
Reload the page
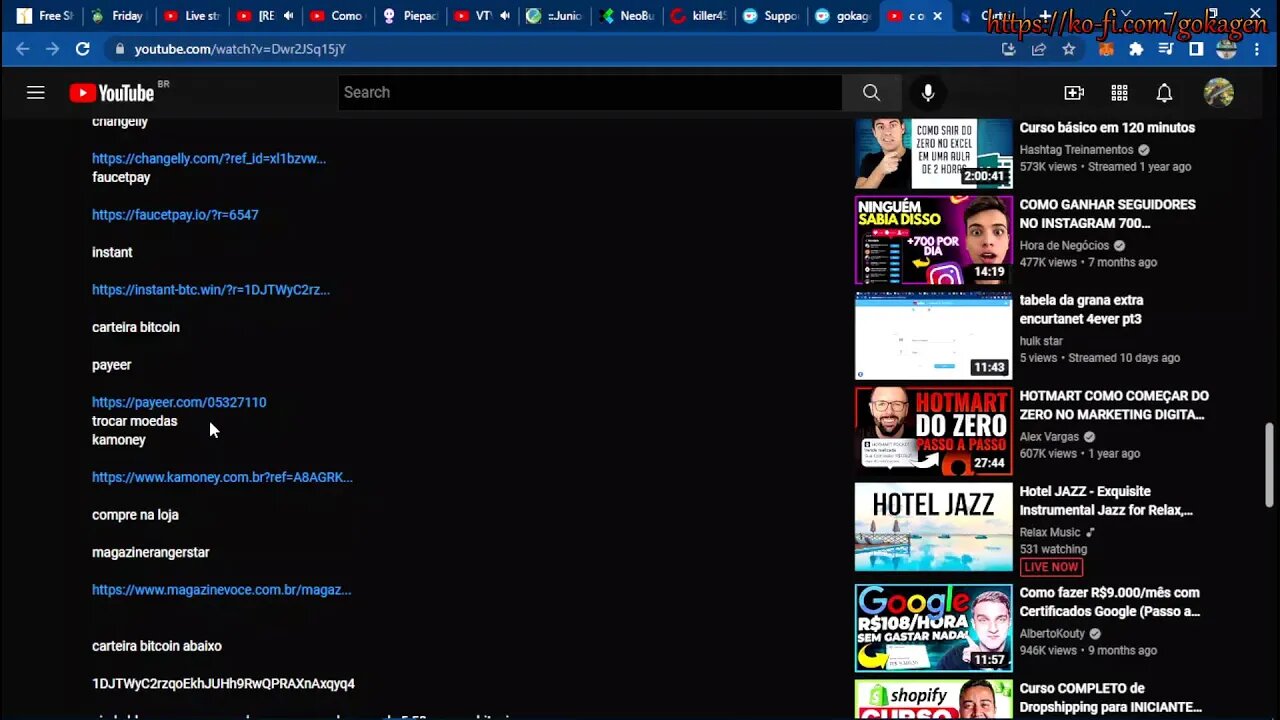pos(83,49)
